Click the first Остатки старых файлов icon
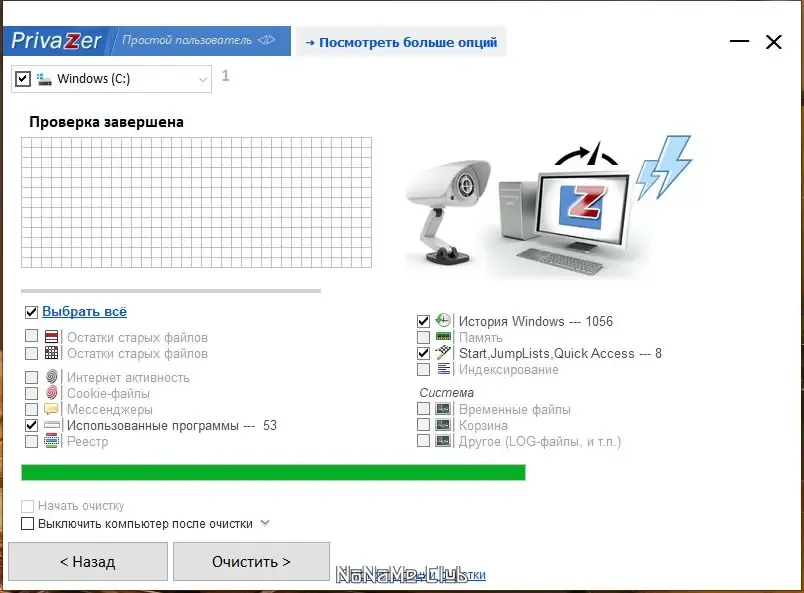 pyautogui.click(x=51, y=337)
